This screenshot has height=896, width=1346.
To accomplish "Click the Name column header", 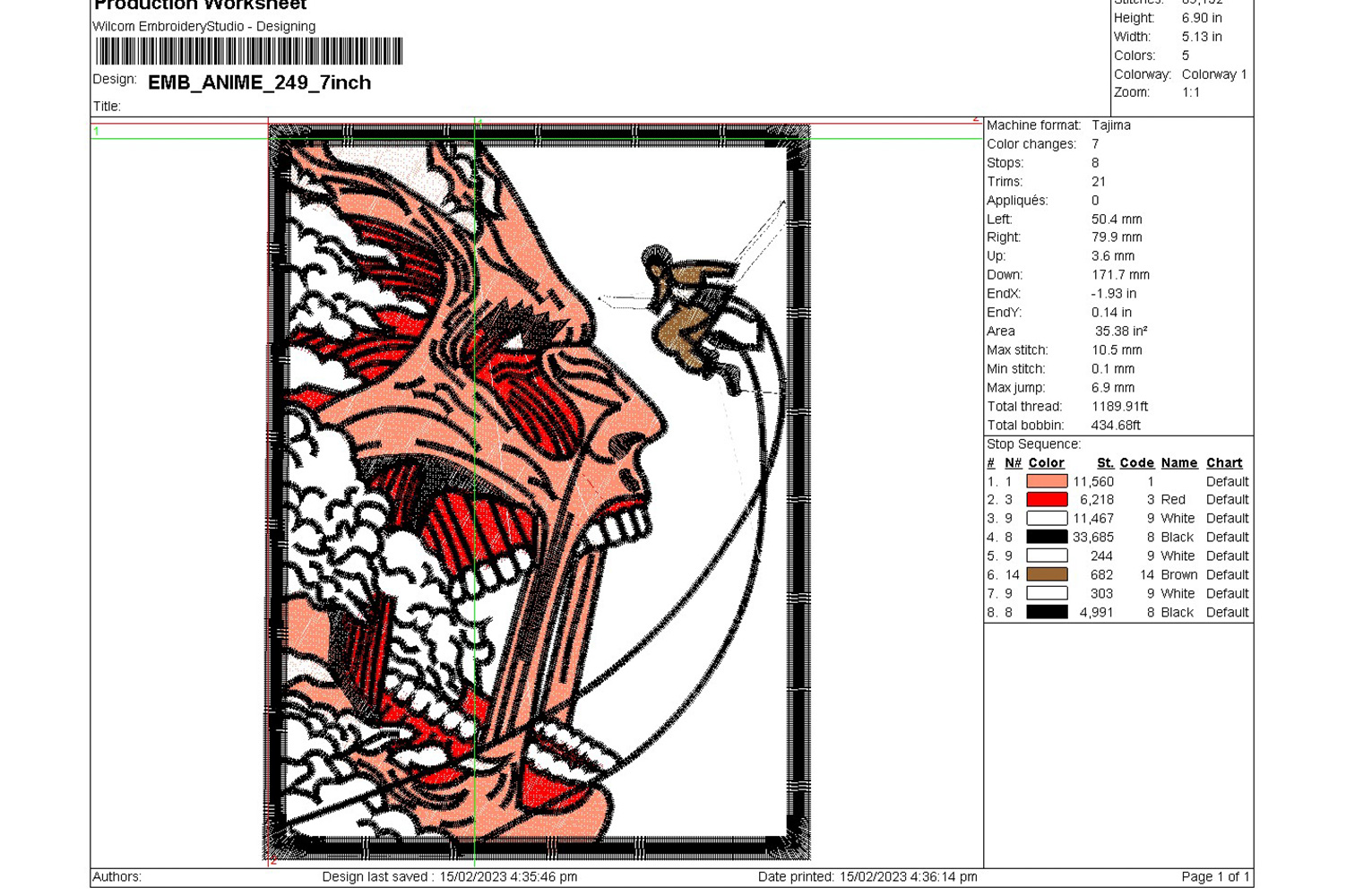I will [1178, 463].
